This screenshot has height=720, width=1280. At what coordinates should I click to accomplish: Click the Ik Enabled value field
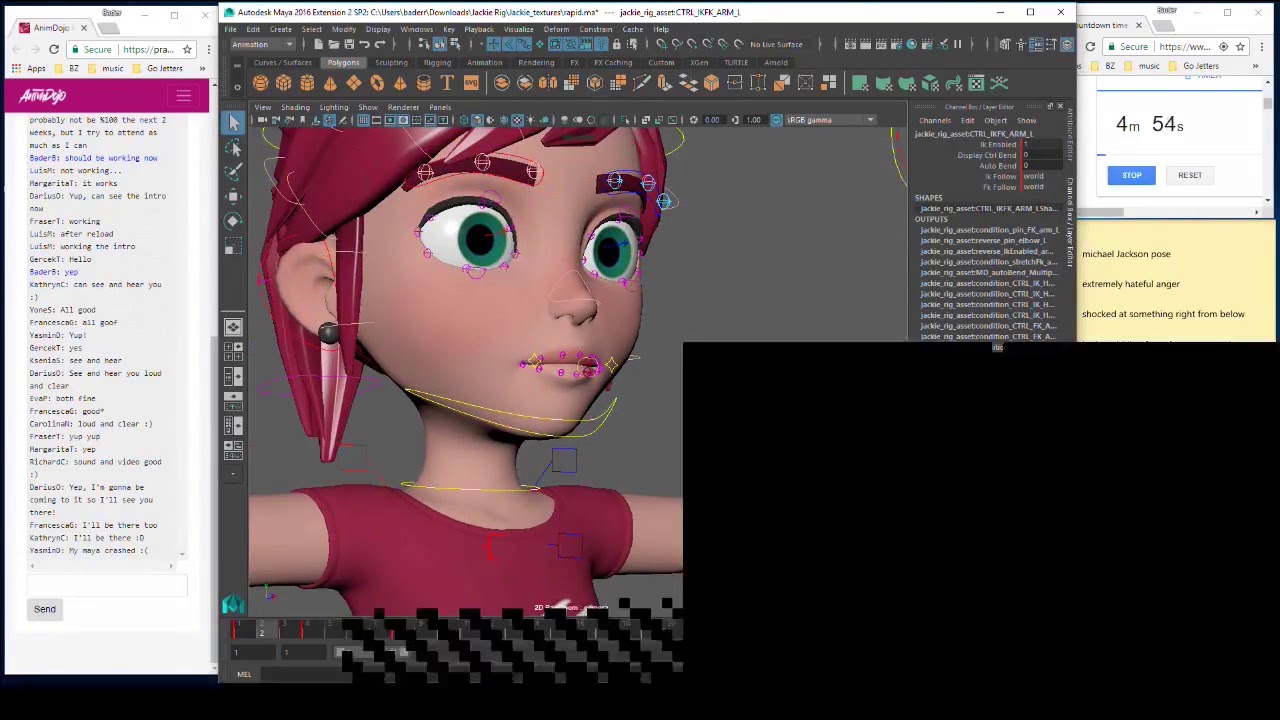point(1041,144)
